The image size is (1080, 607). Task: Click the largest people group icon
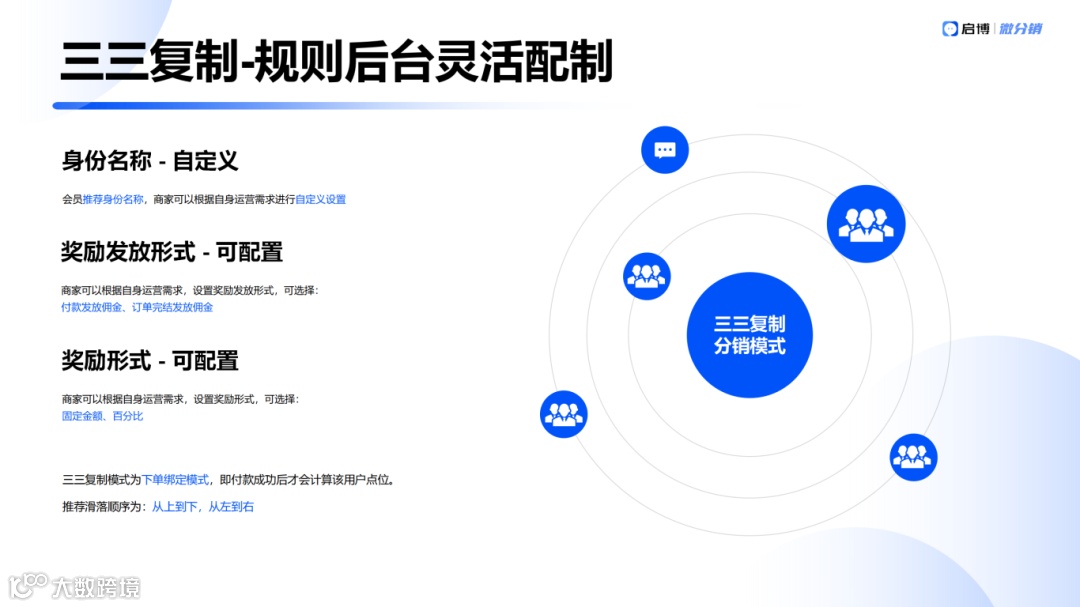pos(866,224)
